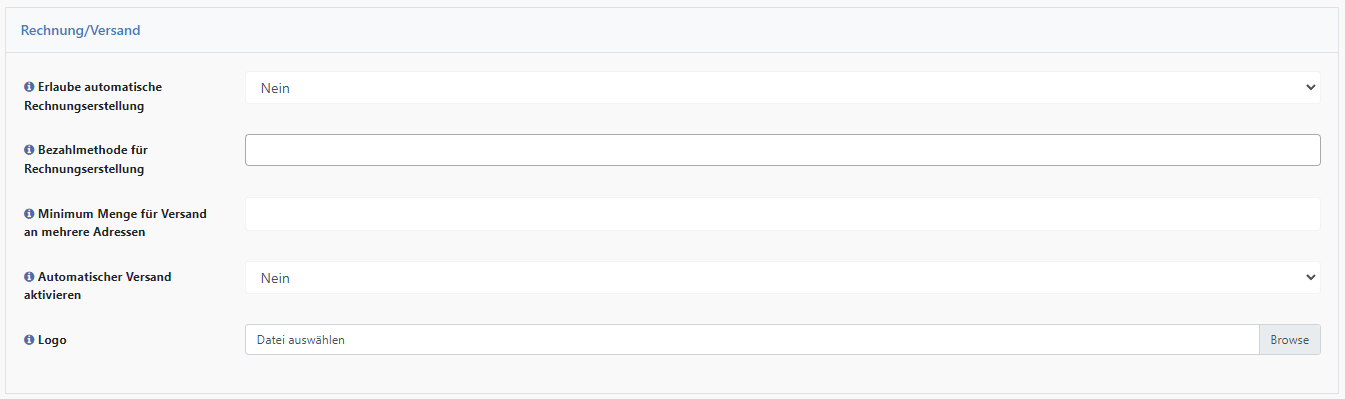
Task: Click the Browse button for Logo
Action: [1290, 340]
